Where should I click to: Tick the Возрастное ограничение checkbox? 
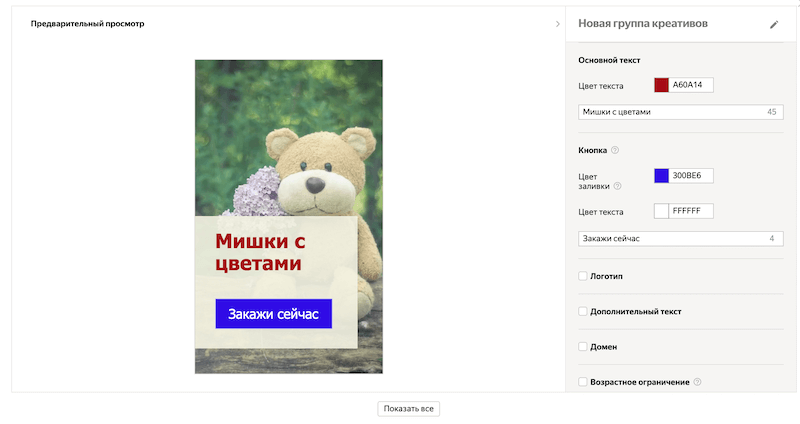click(583, 382)
